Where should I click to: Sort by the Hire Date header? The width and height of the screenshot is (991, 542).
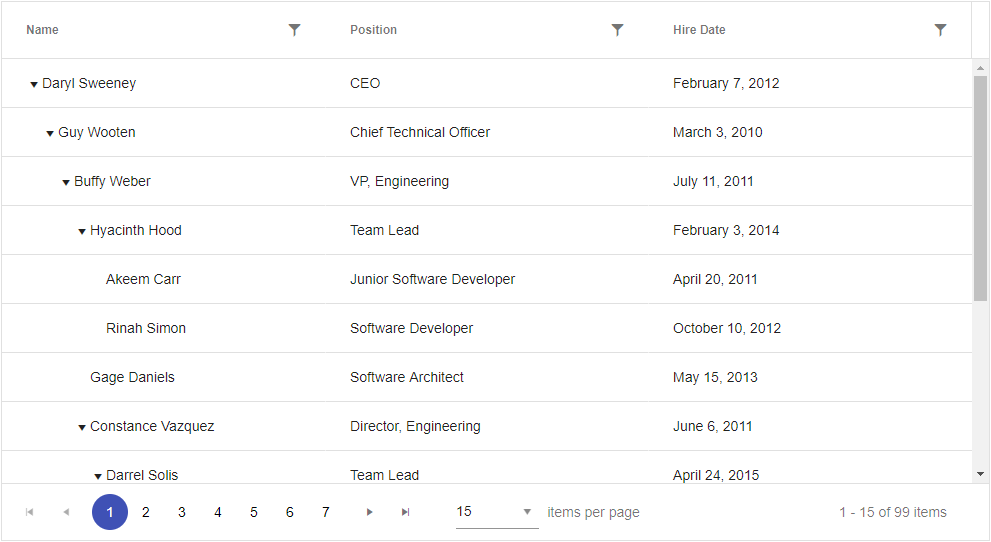pyautogui.click(x=699, y=30)
